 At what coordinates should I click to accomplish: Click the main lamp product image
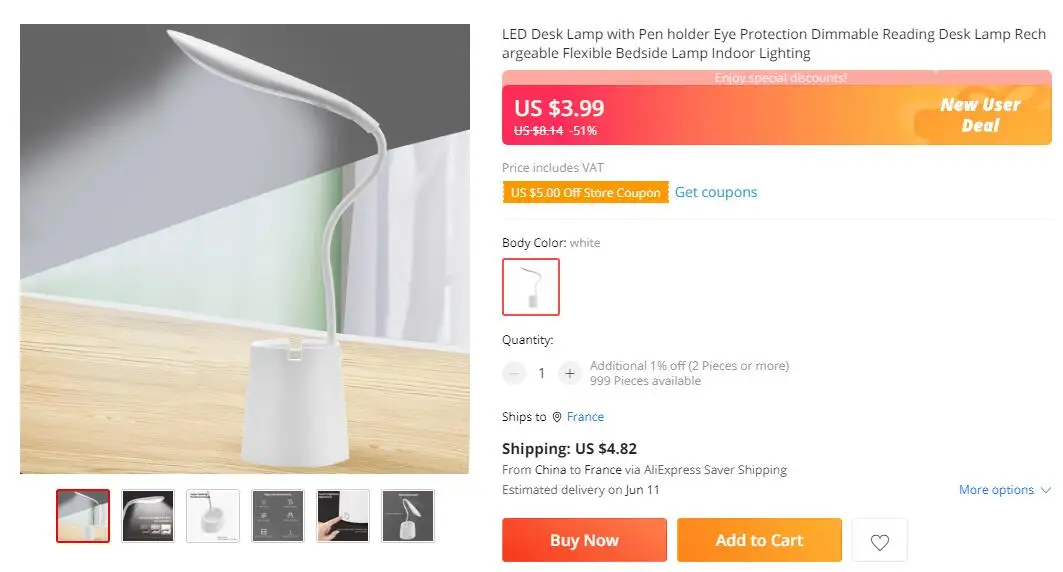(245, 249)
